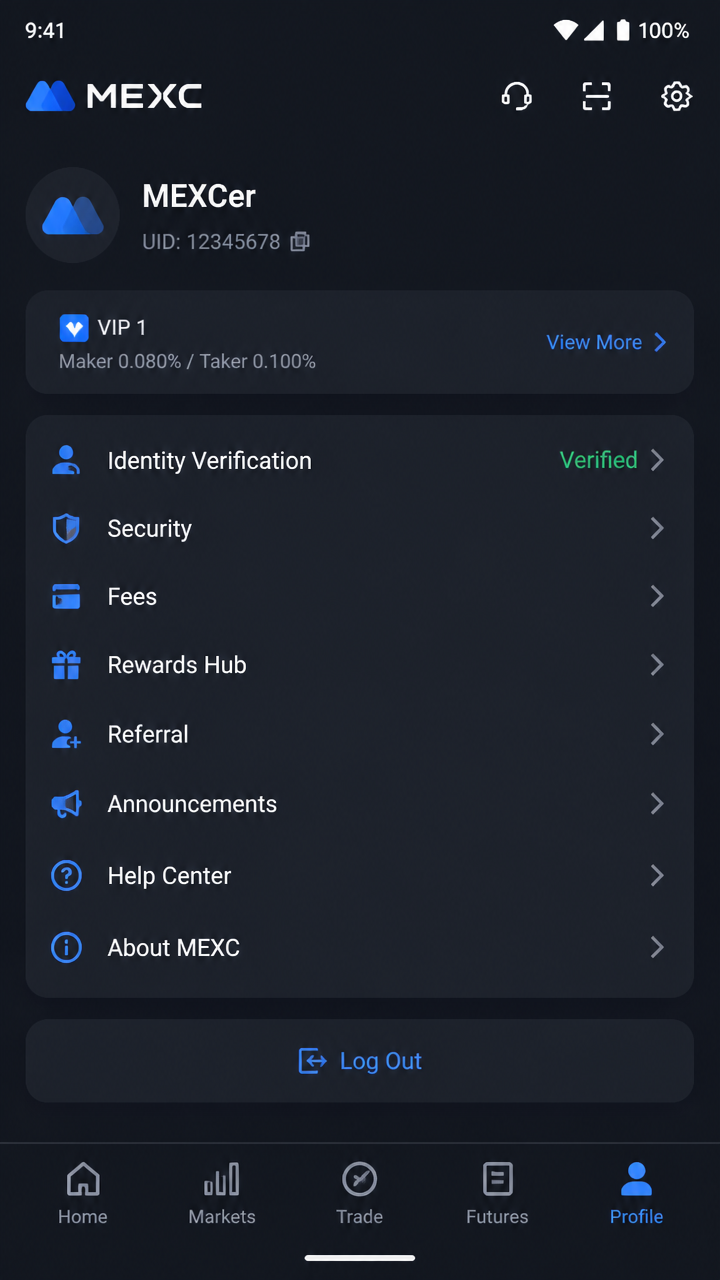Click View More link for VIP
This screenshot has height=1280, width=720.
pos(594,342)
